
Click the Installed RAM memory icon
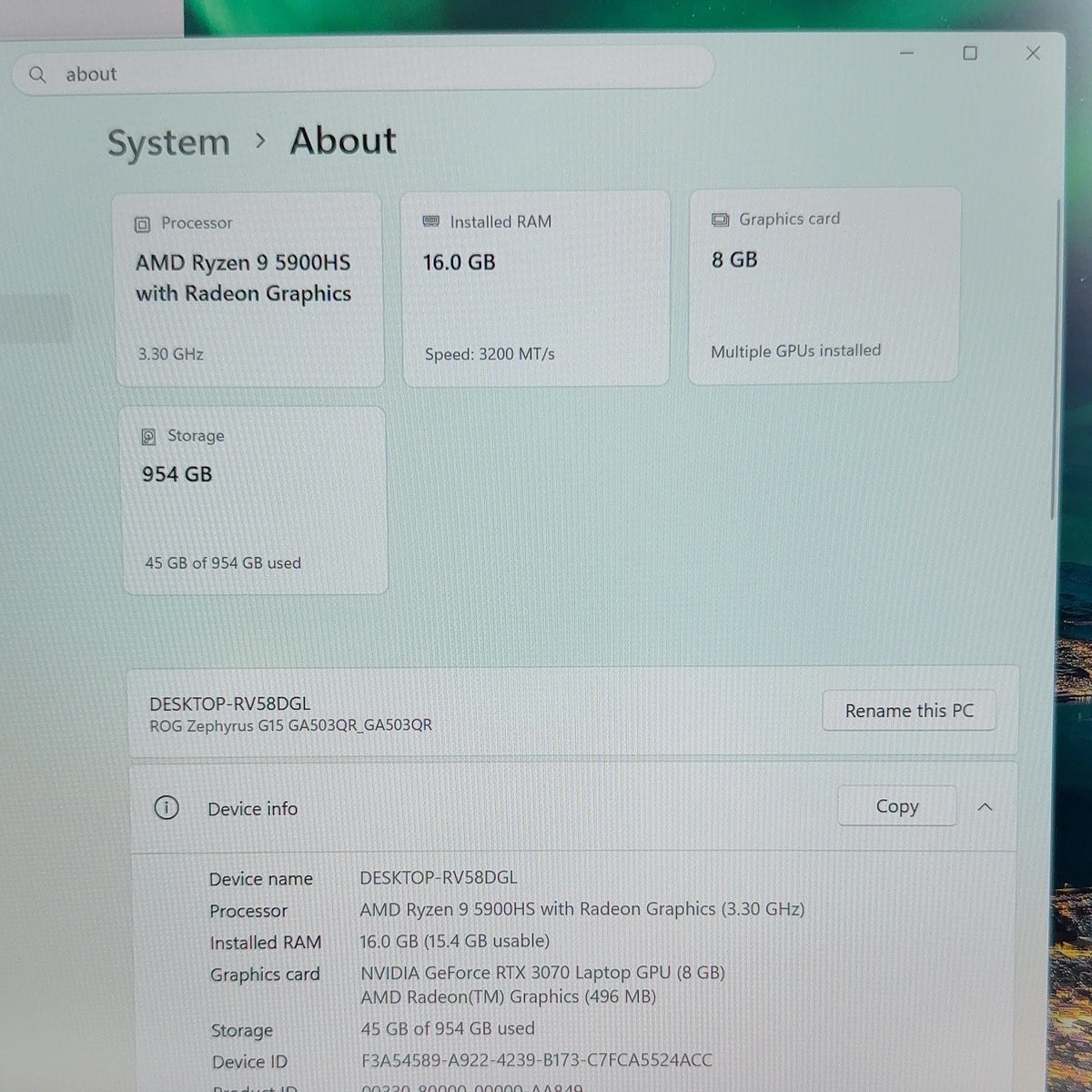tap(431, 222)
